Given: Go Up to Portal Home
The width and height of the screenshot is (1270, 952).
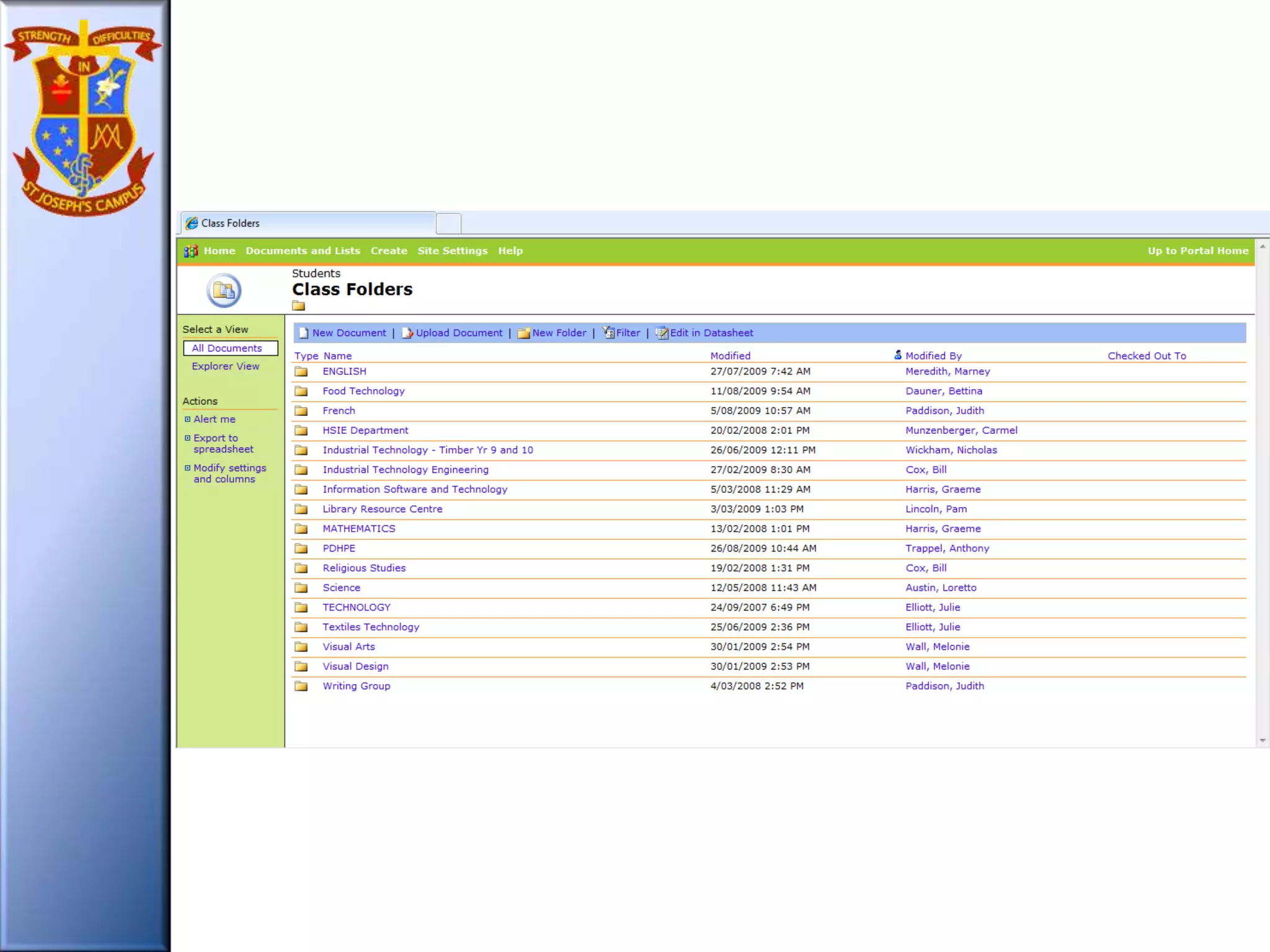Looking at the screenshot, I should [x=1197, y=251].
